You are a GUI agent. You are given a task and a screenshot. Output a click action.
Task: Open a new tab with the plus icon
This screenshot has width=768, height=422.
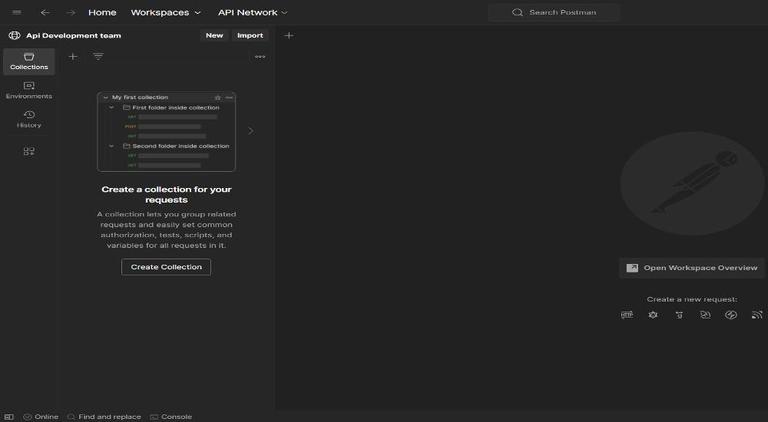(289, 35)
